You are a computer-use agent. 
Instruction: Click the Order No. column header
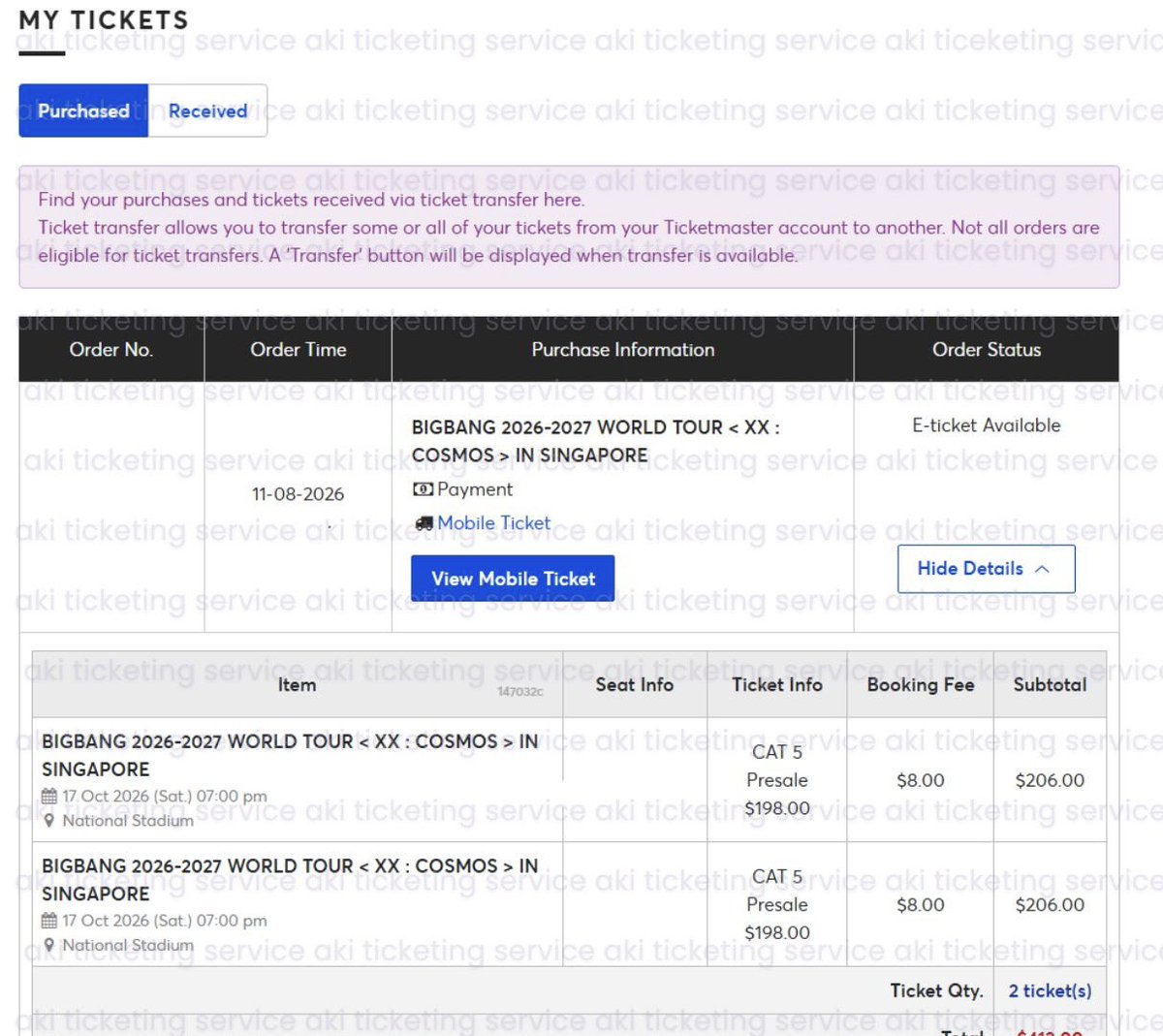(111, 350)
